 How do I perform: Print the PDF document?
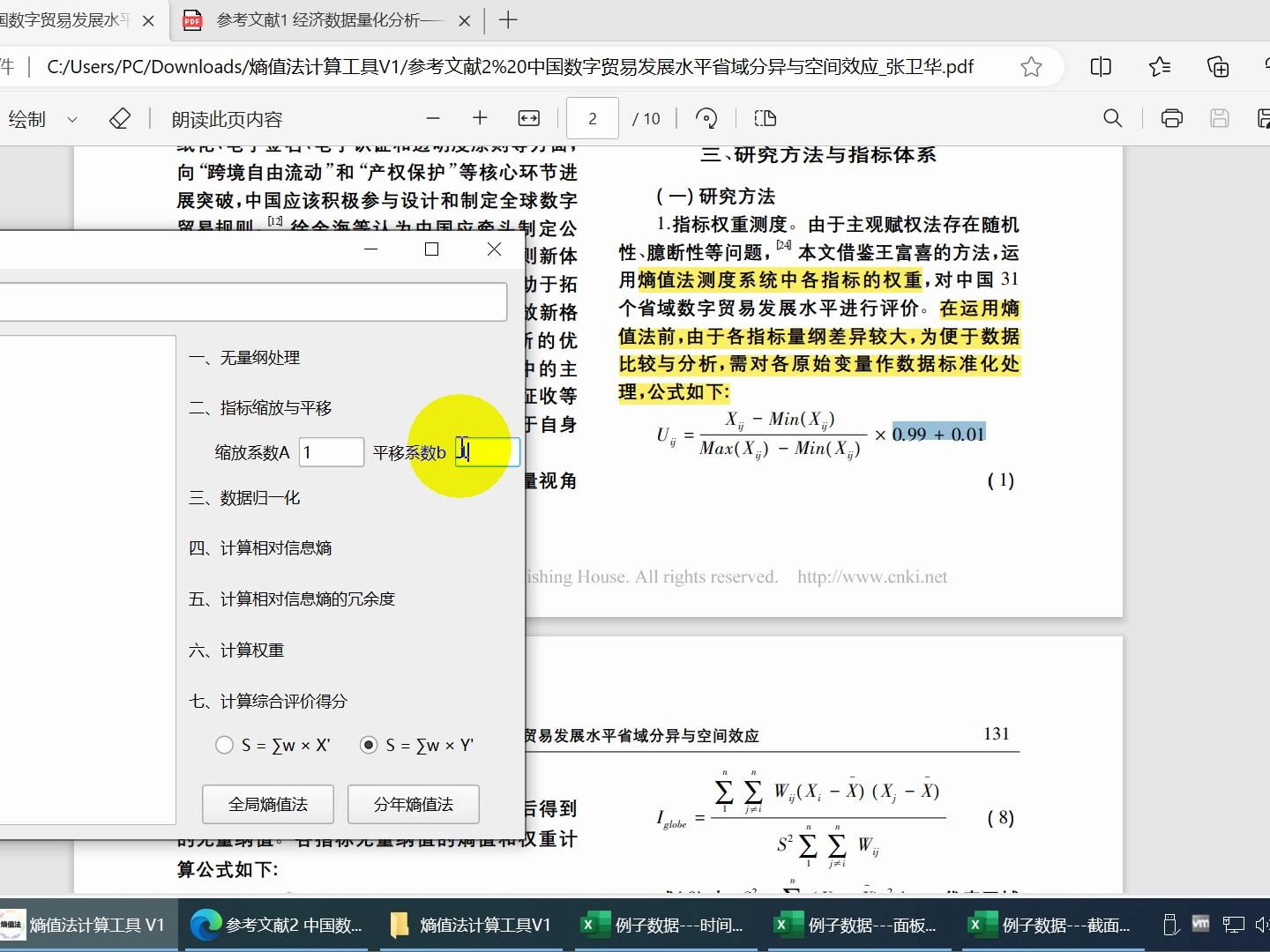(1171, 118)
